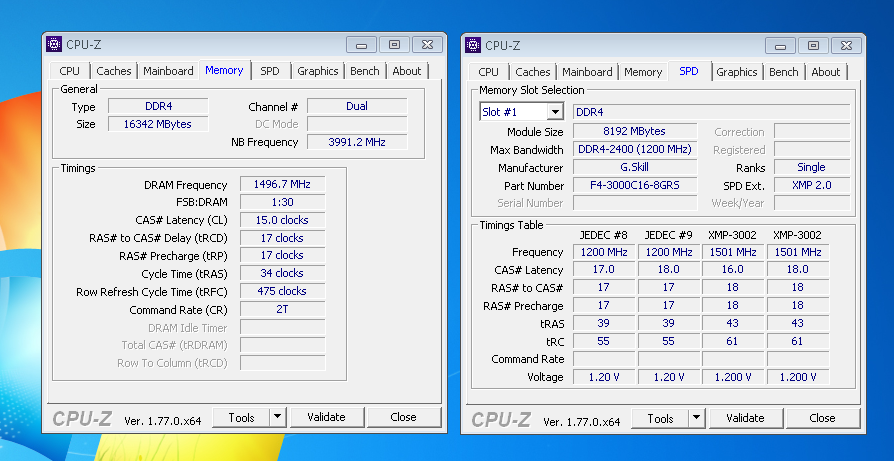Screen dimensions: 894x461
Task: Click the DDR4 field beside Slot #1
Action: point(712,112)
